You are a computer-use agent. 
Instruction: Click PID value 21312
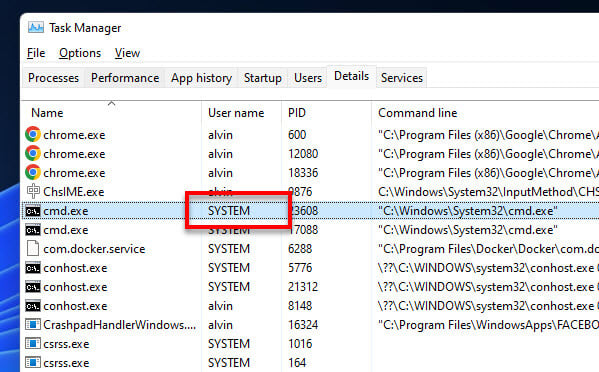click(x=303, y=287)
